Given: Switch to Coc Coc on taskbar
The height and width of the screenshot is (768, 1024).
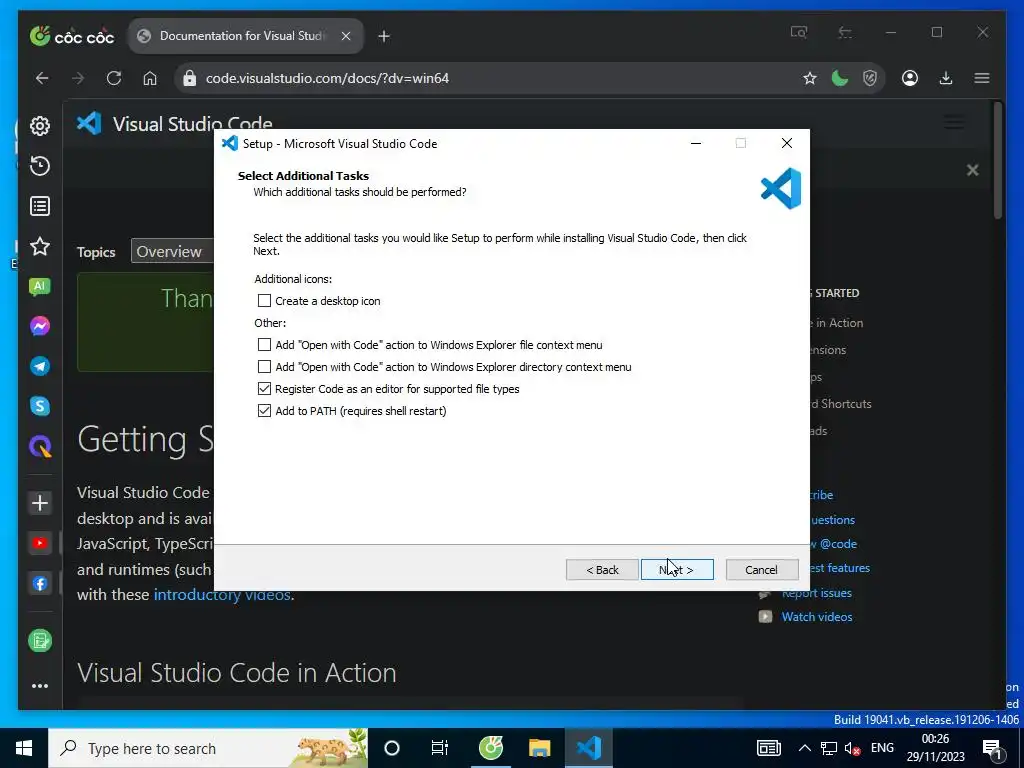Looking at the screenshot, I should click(490, 748).
